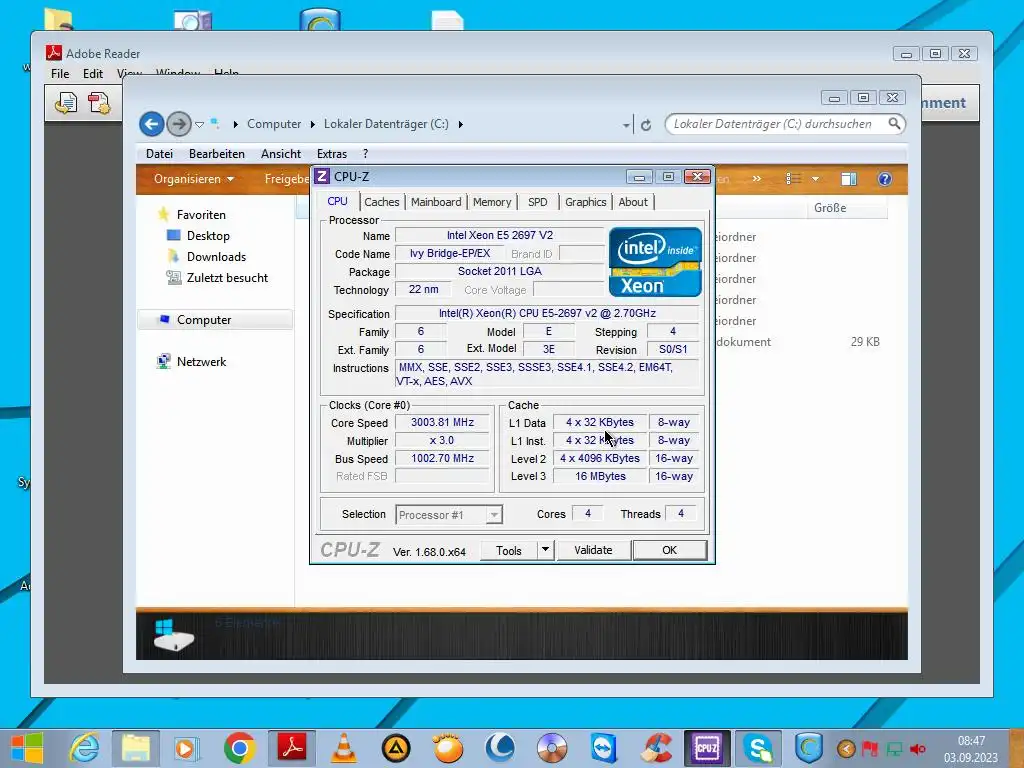1024x768 pixels.
Task: Select Zuletzt besucht in the Explorer sidebar
Action: coord(227,278)
